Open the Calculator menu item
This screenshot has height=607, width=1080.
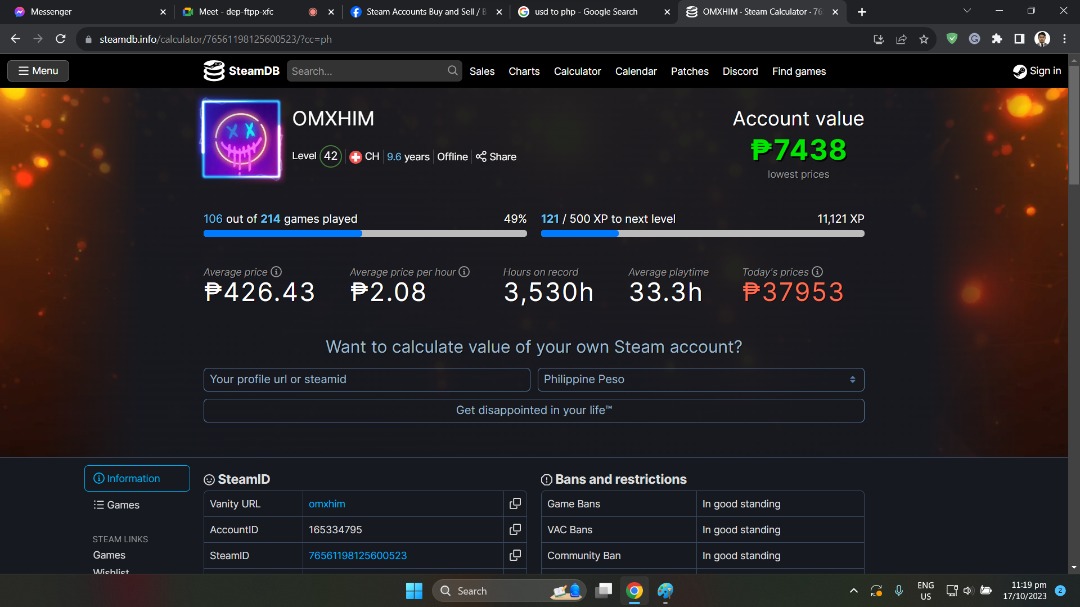click(x=577, y=71)
